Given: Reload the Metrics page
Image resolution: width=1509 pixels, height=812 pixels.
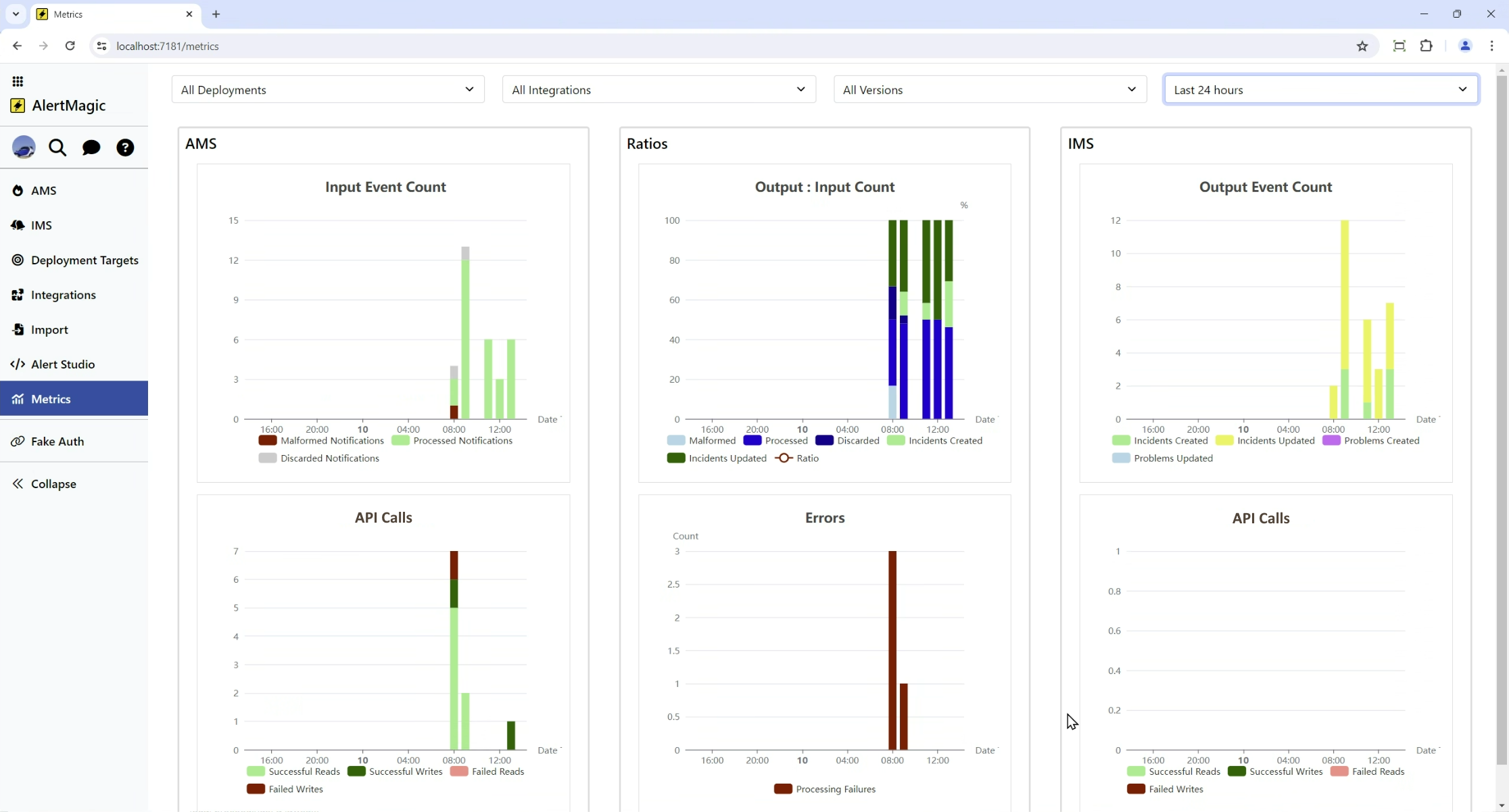Looking at the screenshot, I should (70, 46).
